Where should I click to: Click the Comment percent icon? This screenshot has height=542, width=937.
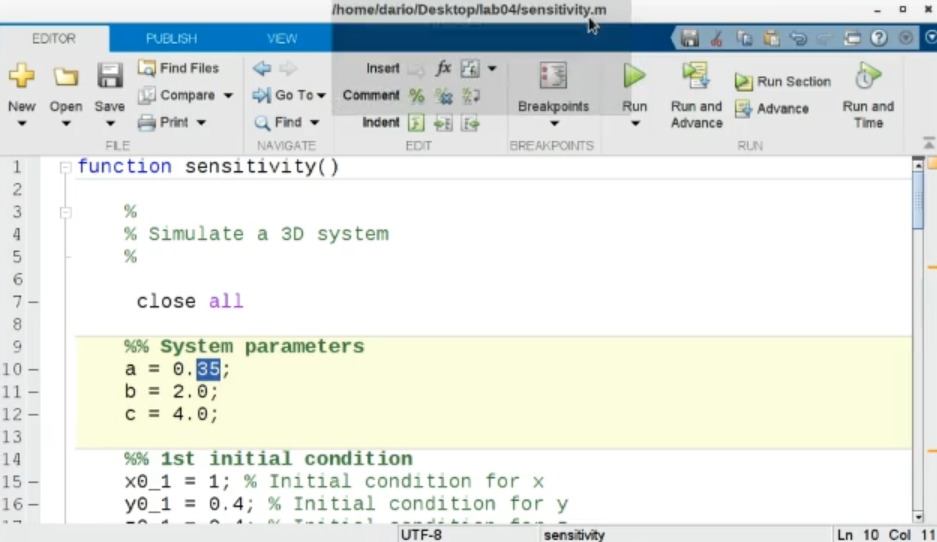416,96
